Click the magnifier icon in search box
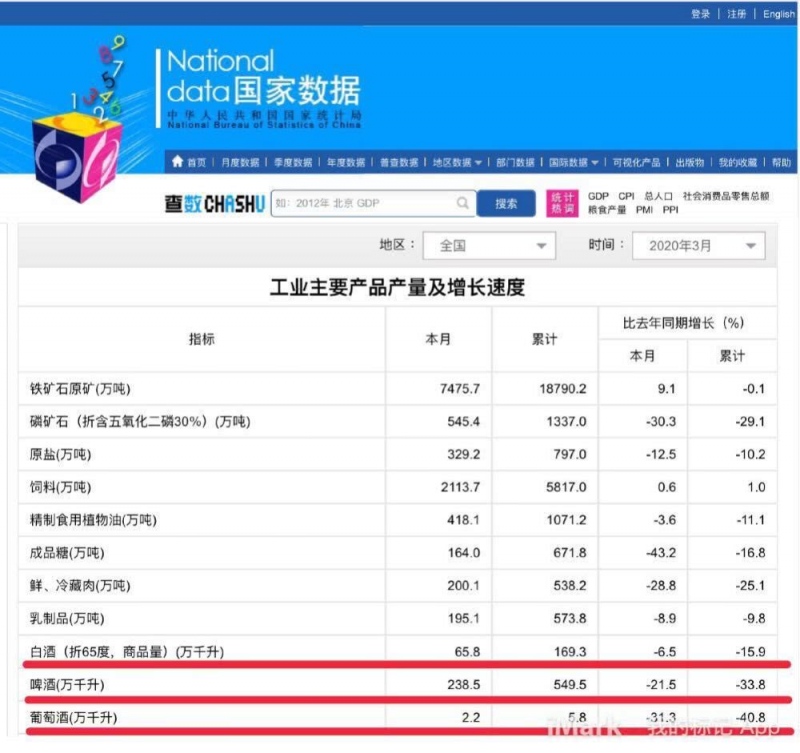The image size is (800, 753). coord(463,203)
